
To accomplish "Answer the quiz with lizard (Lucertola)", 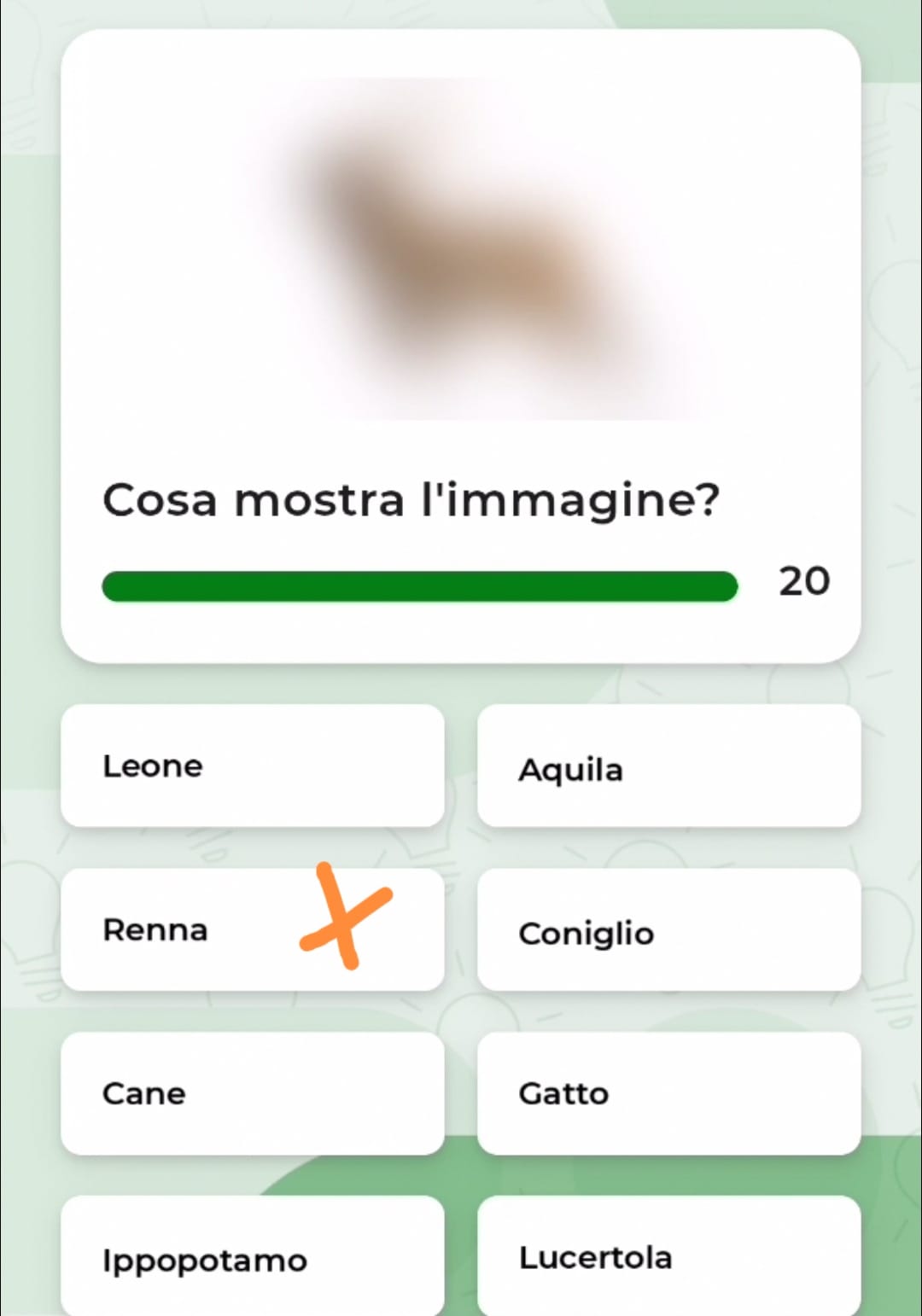I will coord(668,1257).
